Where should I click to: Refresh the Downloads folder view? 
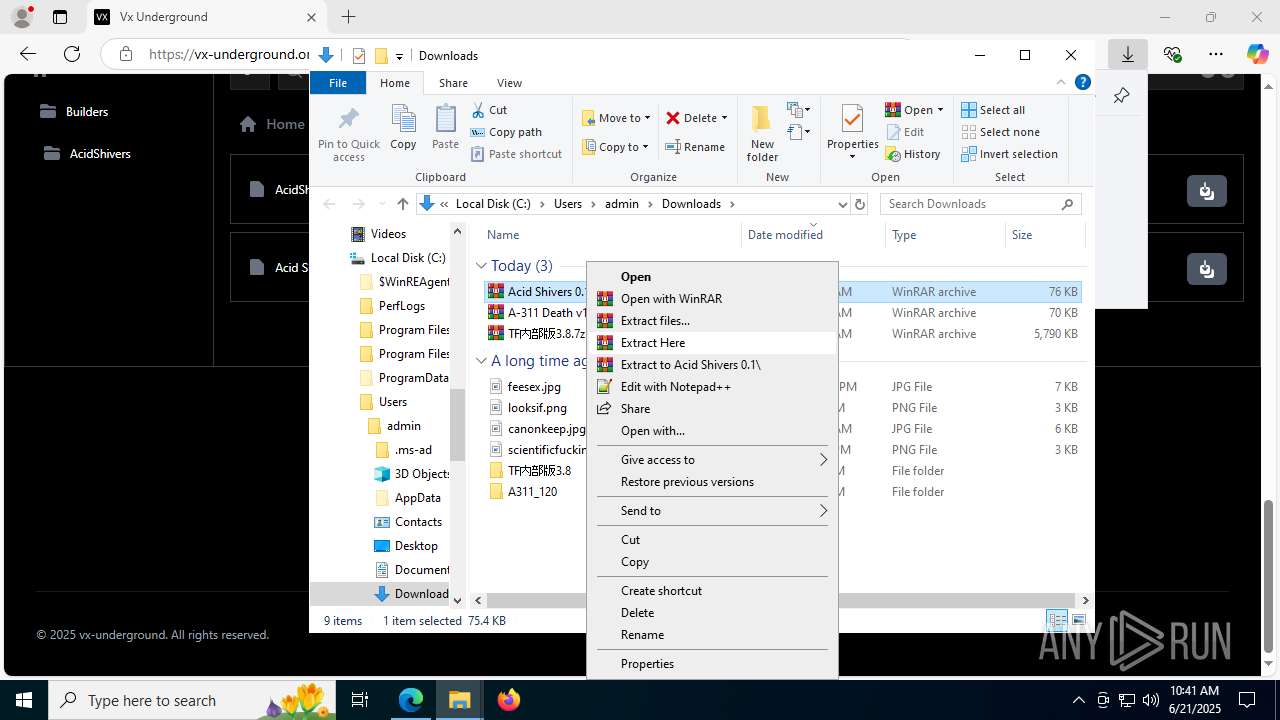(859, 204)
